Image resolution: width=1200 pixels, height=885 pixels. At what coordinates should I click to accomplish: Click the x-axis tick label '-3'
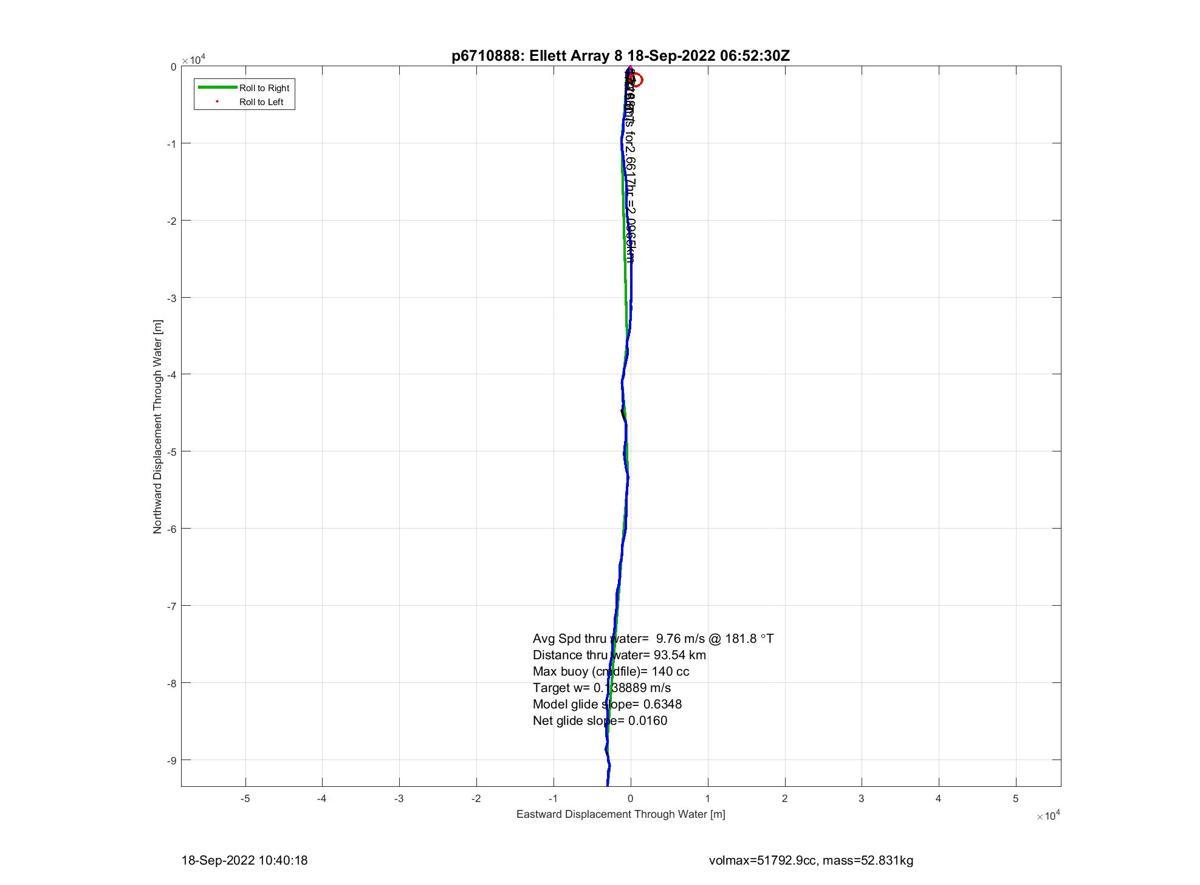click(x=399, y=798)
